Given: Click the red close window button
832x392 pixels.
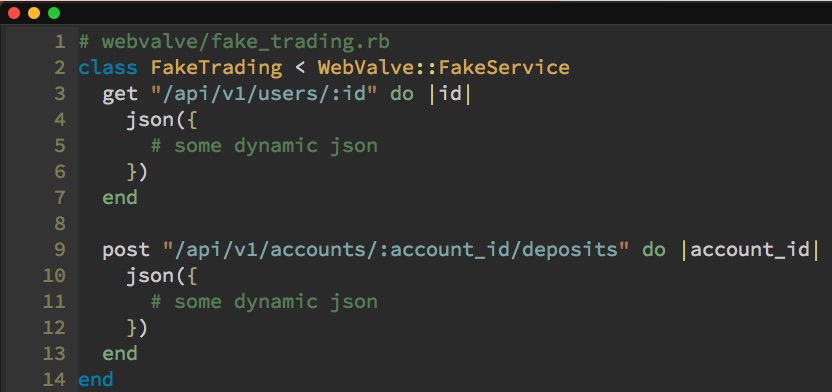Looking at the screenshot, I should click(x=14, y=13).
